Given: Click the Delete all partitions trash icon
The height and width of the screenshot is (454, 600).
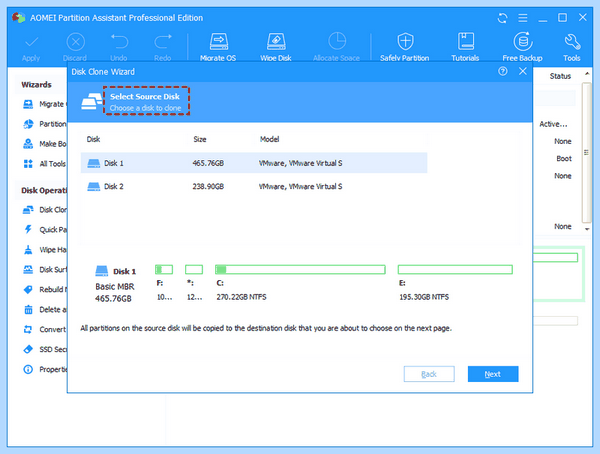Looking at the screenshot, I should point(28,309).
